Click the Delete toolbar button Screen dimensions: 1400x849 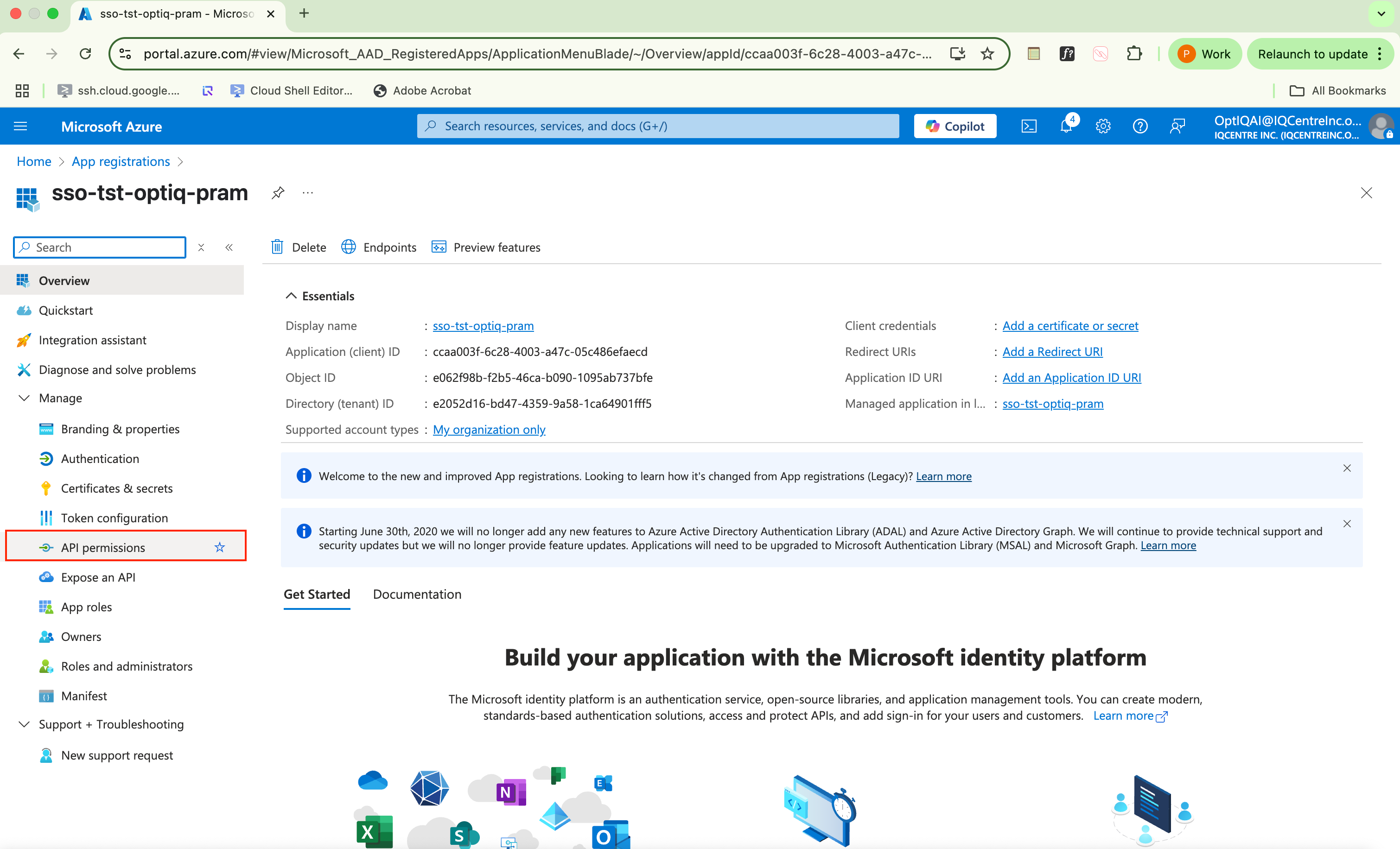coord(299,247)
